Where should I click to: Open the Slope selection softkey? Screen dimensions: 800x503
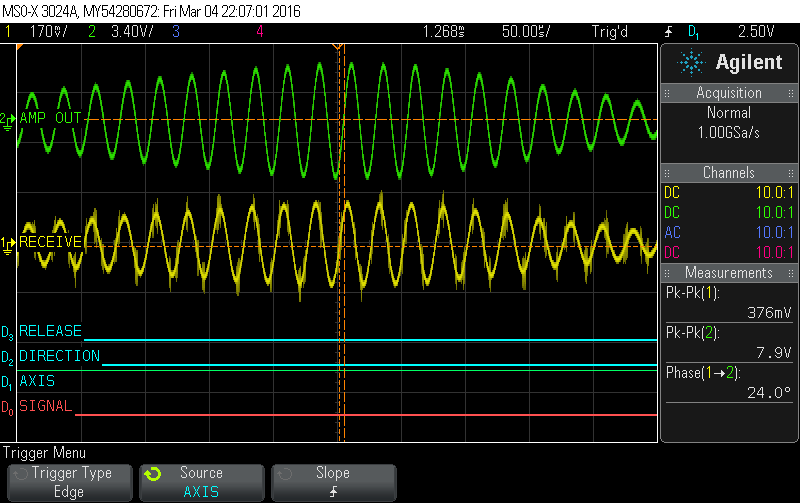coord(333,482)
